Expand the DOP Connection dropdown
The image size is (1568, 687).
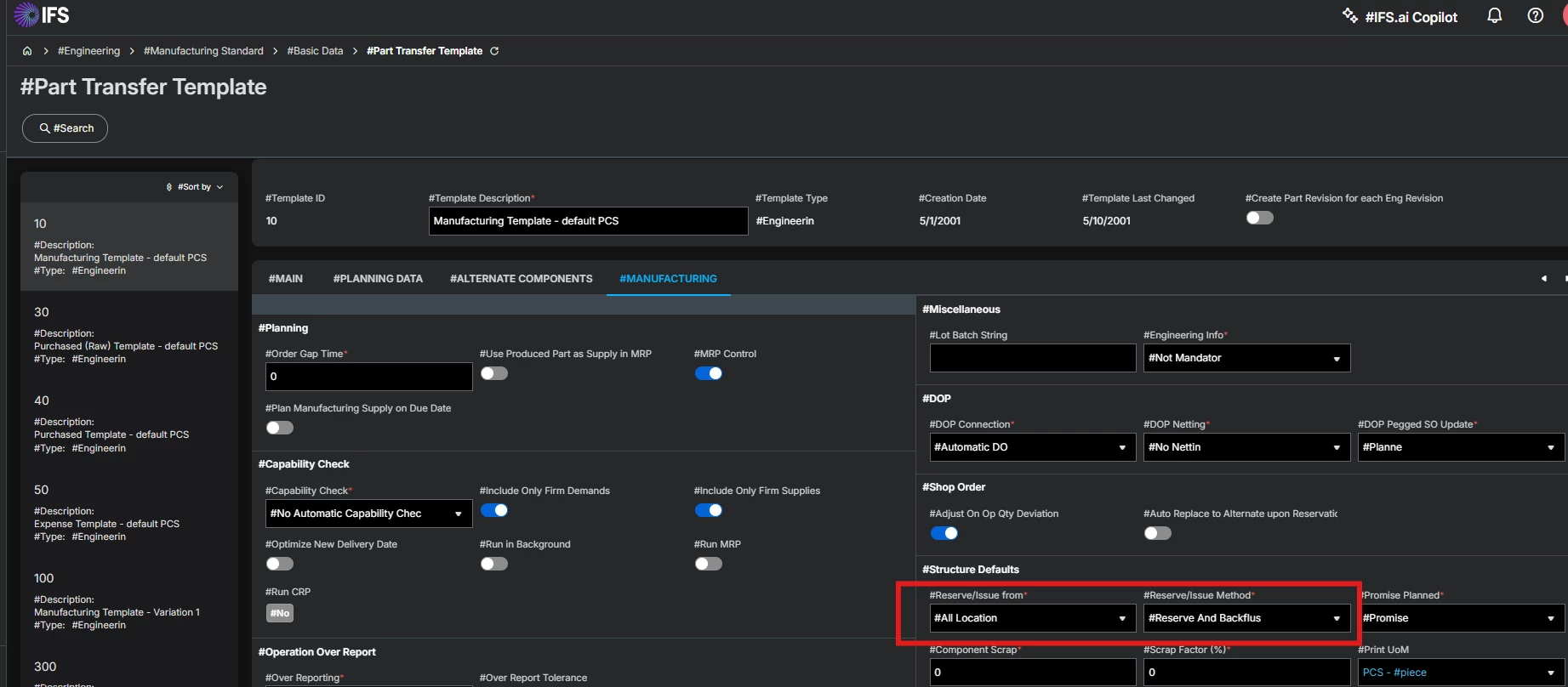[x=1031, y=447]
